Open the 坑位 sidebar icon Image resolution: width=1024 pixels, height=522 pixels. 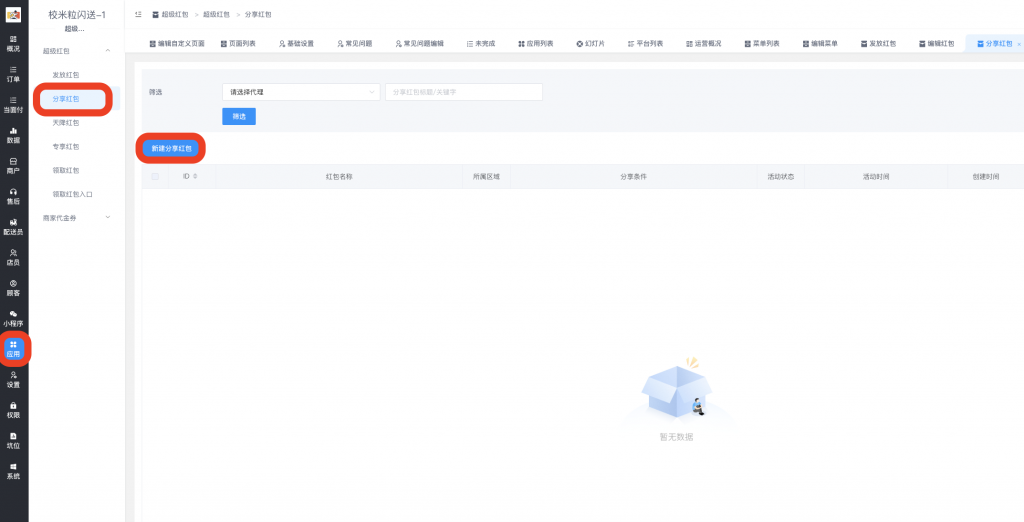point(13,440)
